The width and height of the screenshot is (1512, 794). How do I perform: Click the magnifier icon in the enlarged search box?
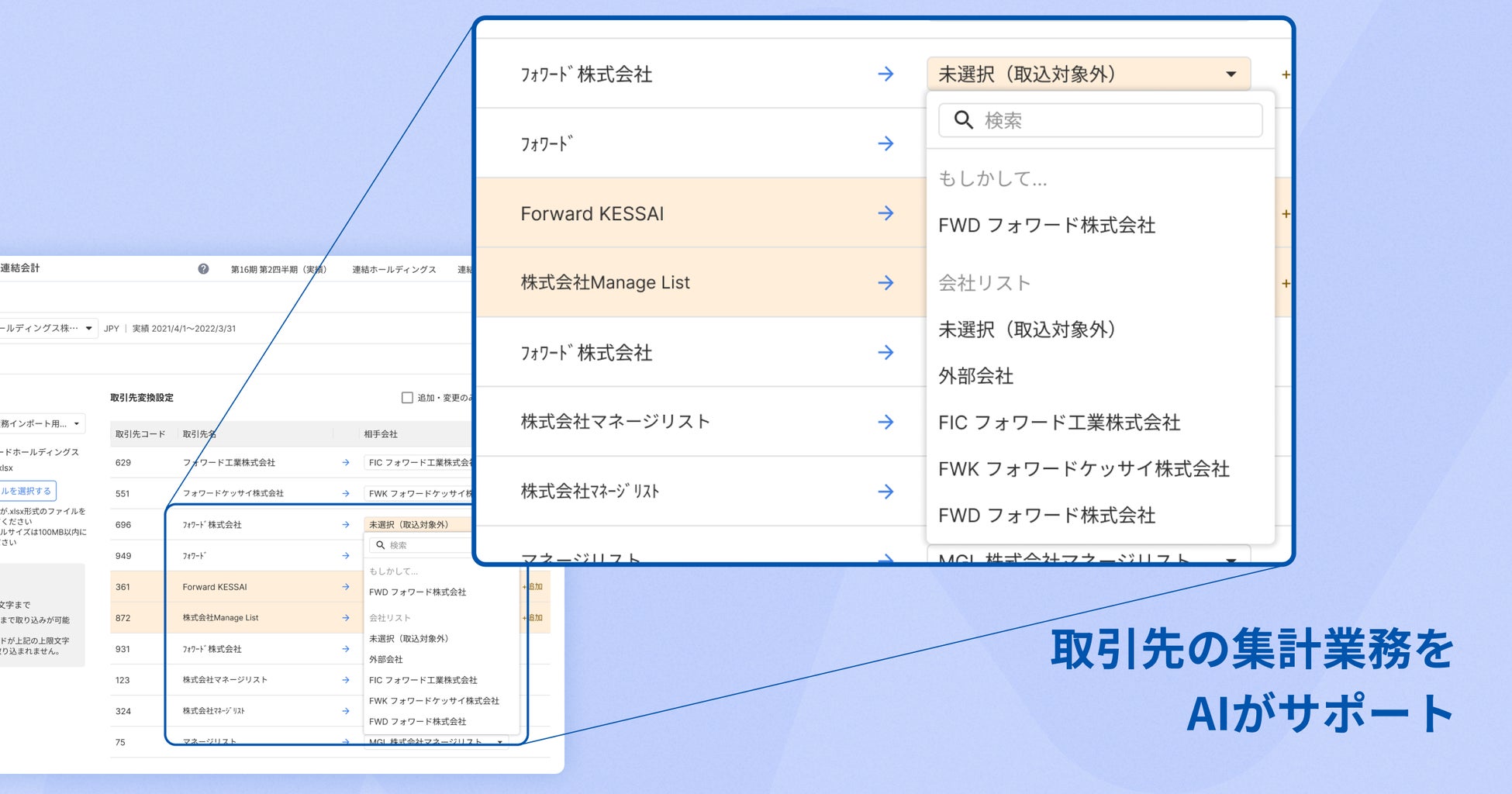tap(963, 119)
